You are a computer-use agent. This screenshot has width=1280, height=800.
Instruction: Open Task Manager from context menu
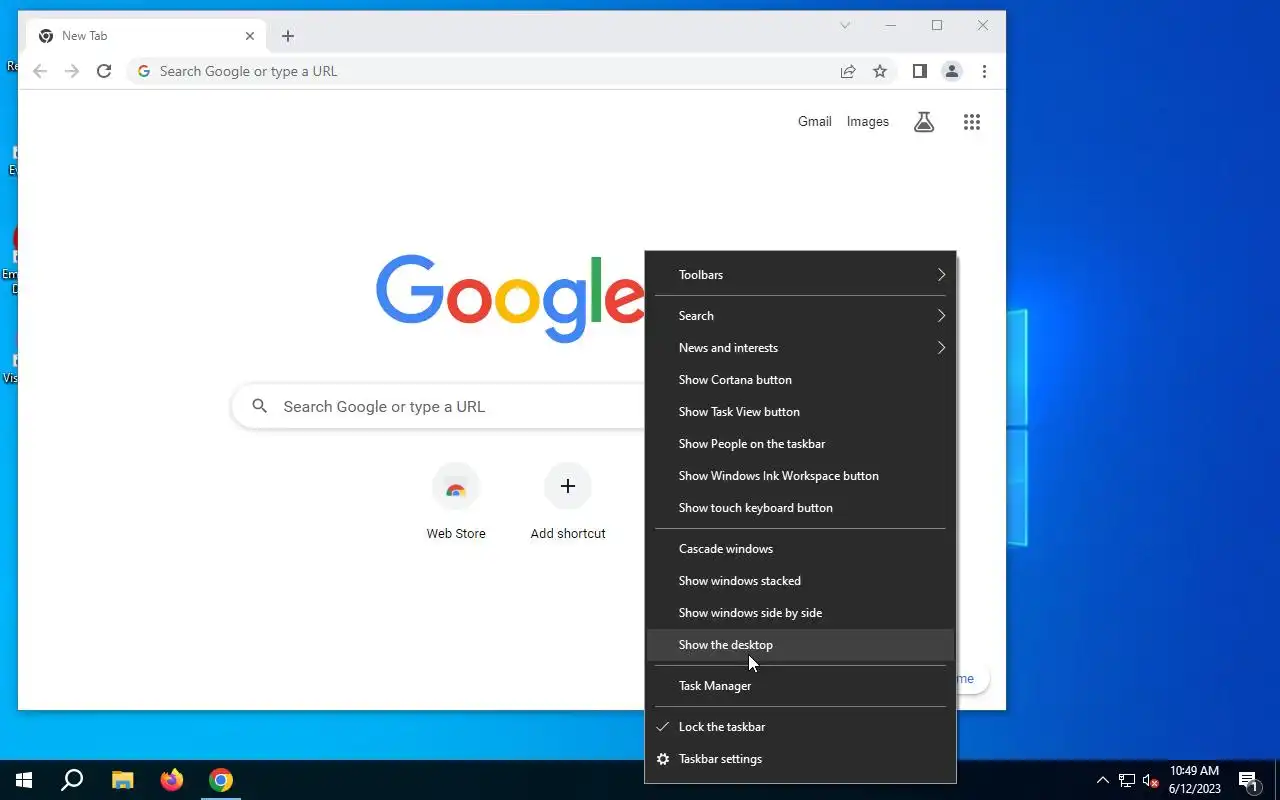pyautogui.click(x=800, y=686)
